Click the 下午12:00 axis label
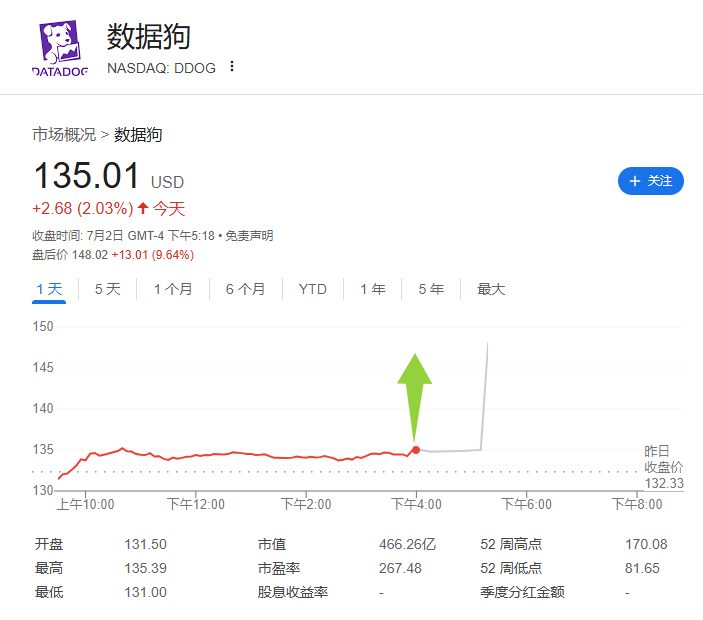The width and height of the screenshot is (703, 620). 195,504
